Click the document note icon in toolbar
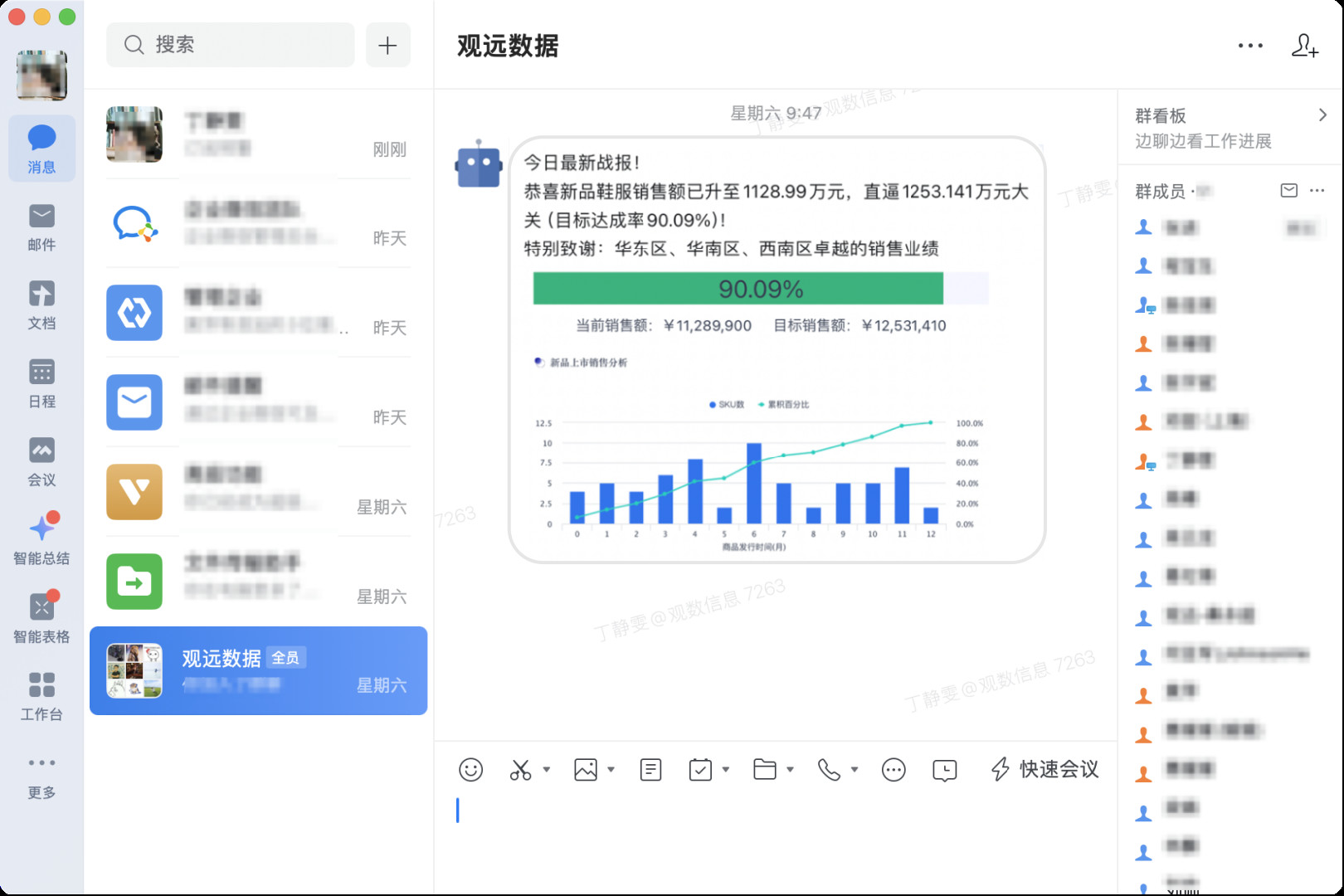 (650, 770)
